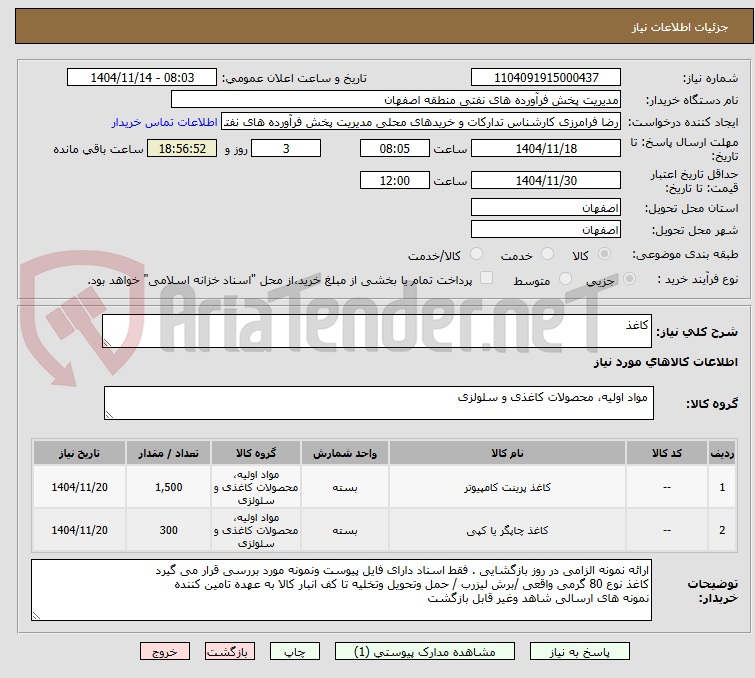The image size is (755, 678).
Task: Click row number 1 cell
Action: (722, 487)
